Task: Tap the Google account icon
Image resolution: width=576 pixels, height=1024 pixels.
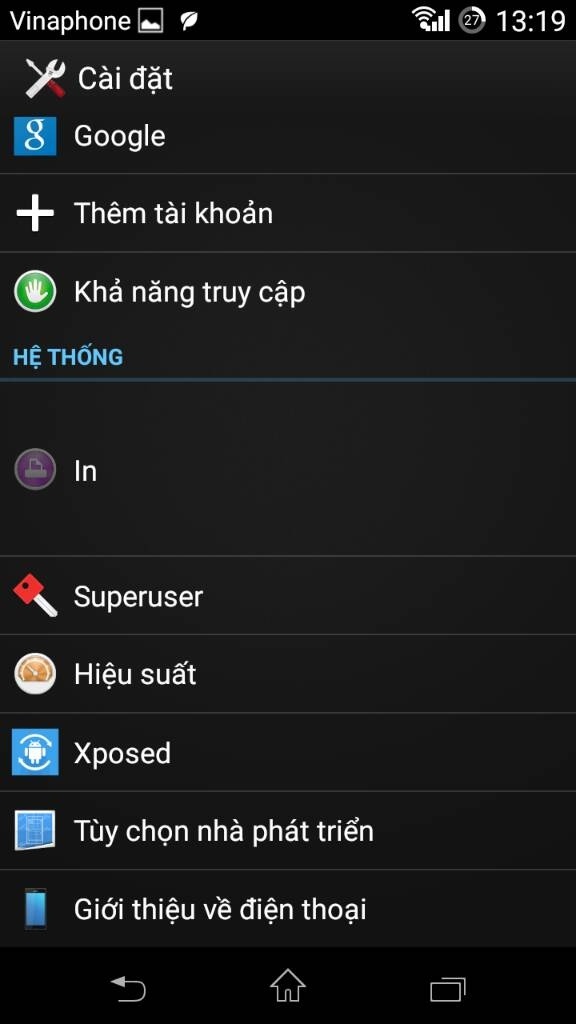Action: [35, 136]
